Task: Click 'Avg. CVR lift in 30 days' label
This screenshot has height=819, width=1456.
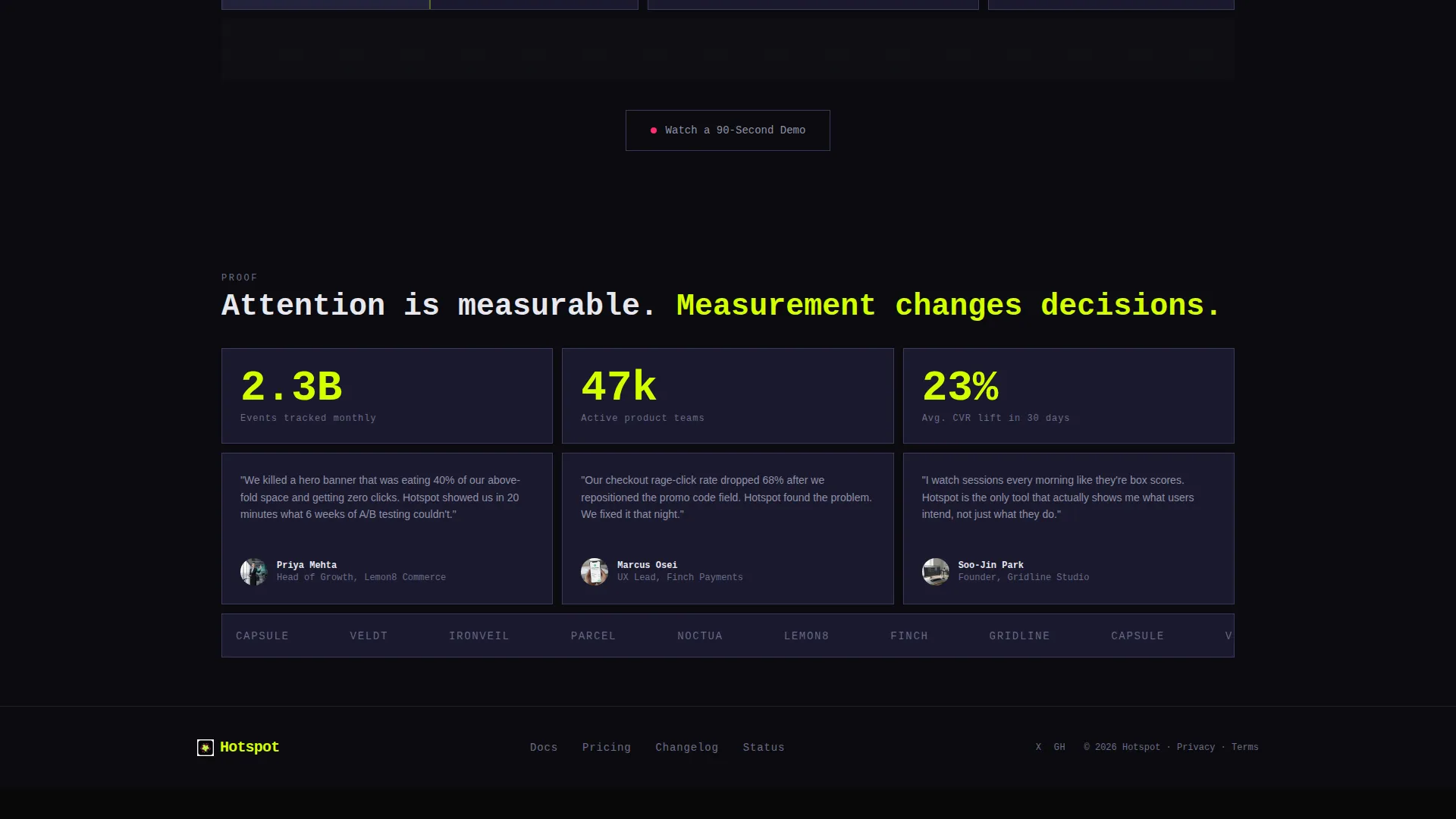Action: tap(996, 418)
